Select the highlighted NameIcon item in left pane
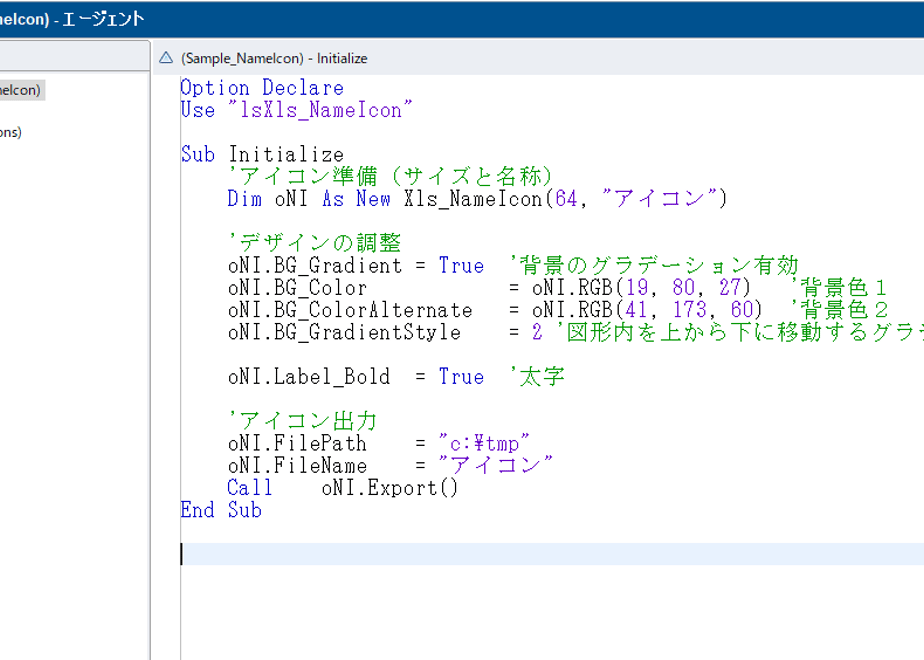924x660 pixels. coord(21,90)
